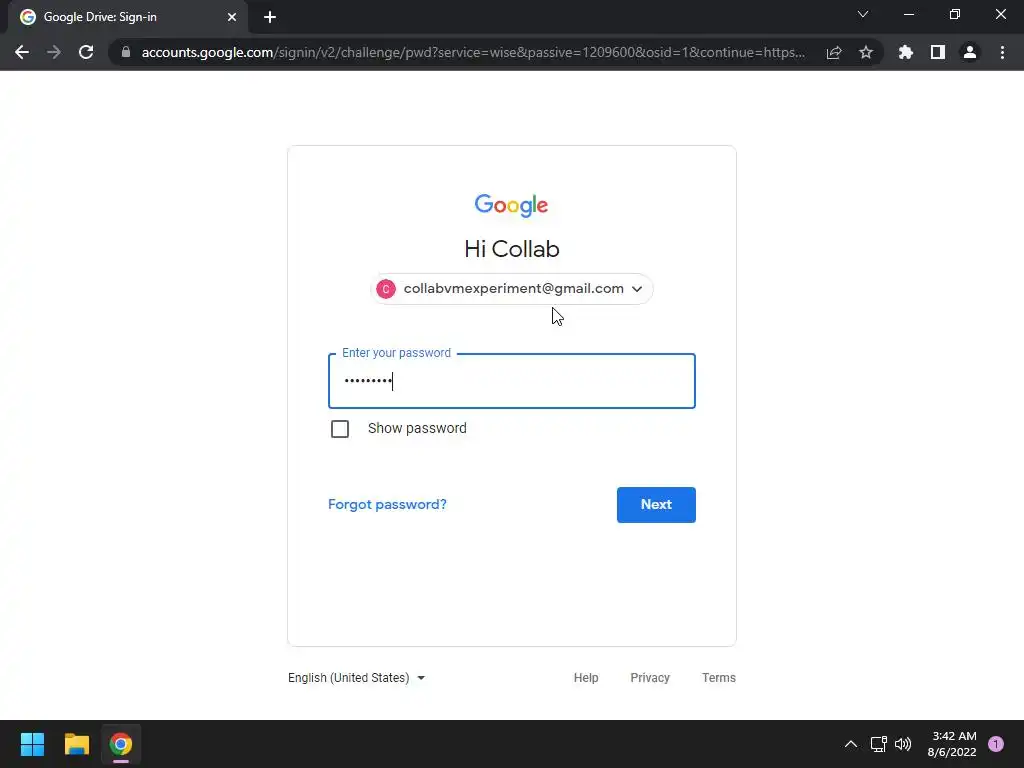Screen dimensions: 1024x768
Task: Switch account via collabvmexperiment@gmail.com chip
Action: click(511, 289)
